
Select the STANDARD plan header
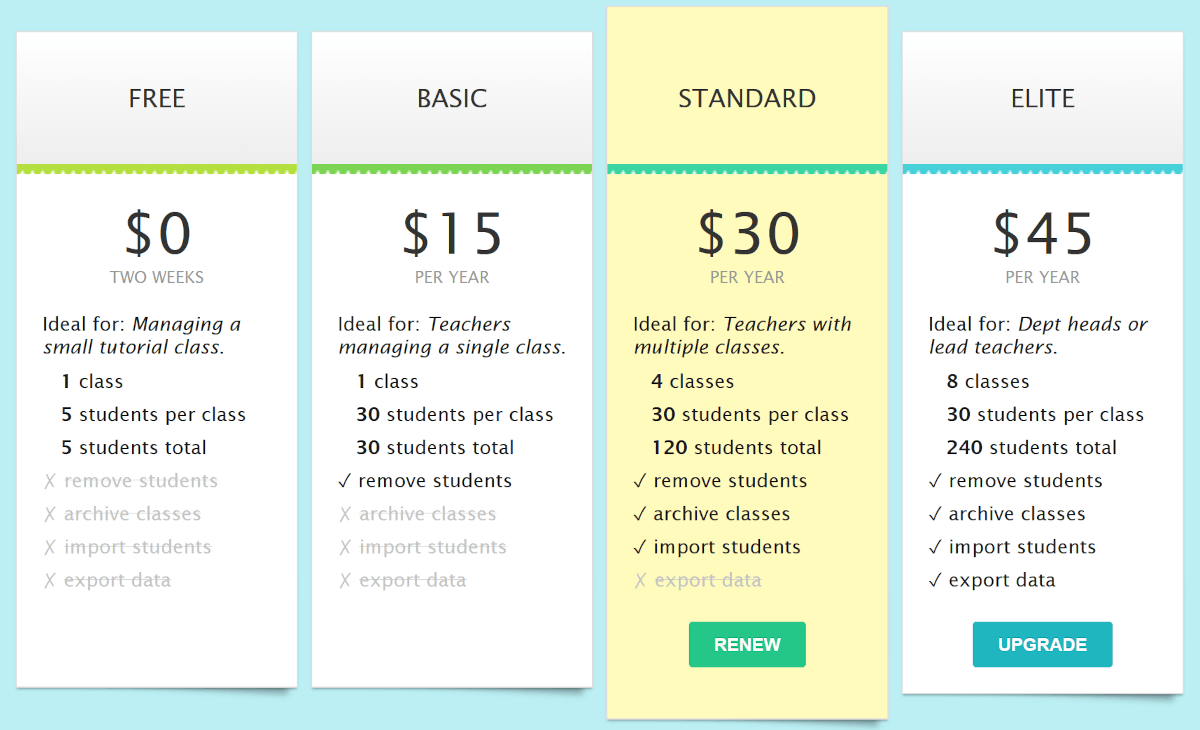[x=747, y=99]
